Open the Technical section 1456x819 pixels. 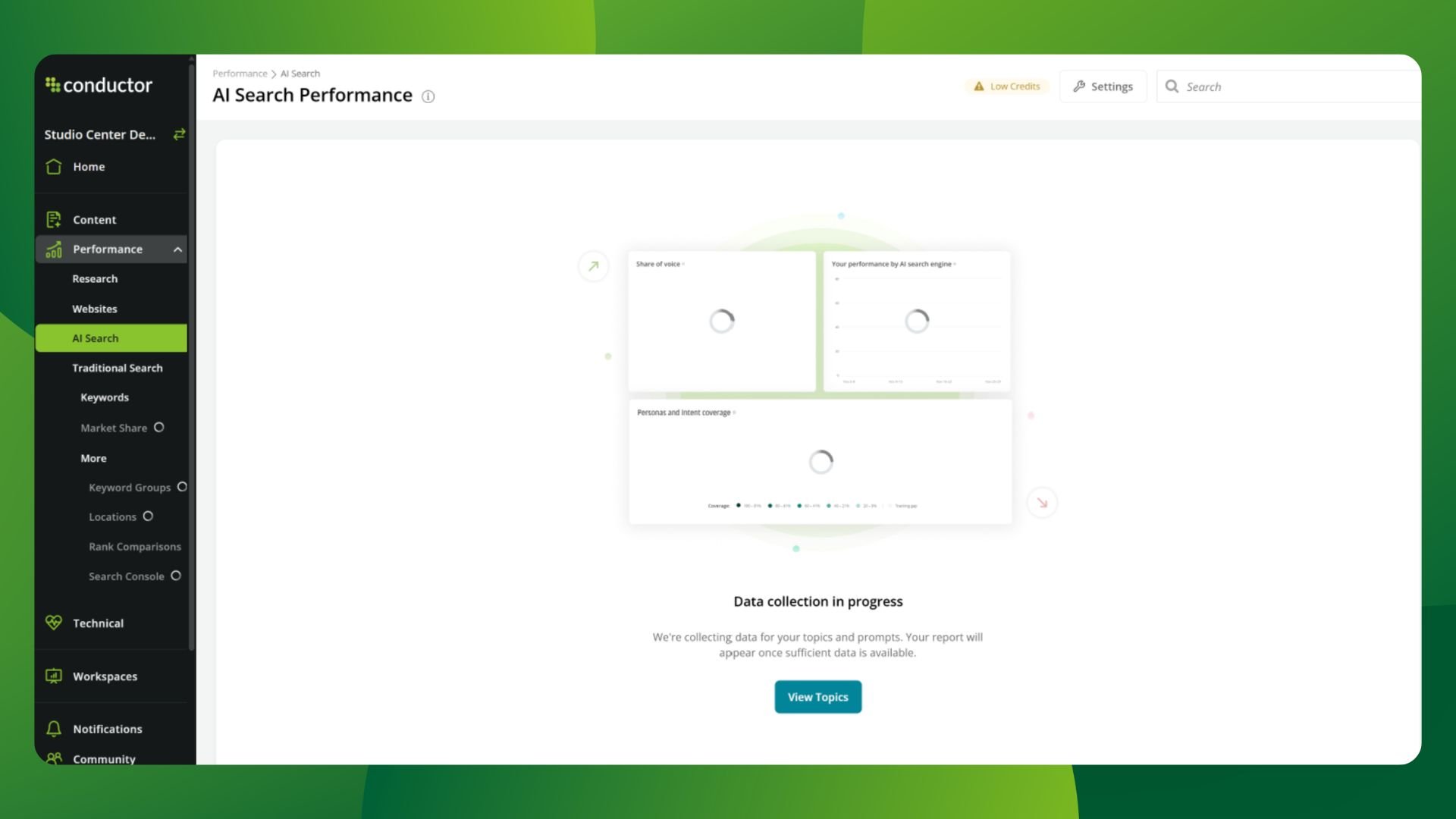pyautogui.click(x=98, y=623)
